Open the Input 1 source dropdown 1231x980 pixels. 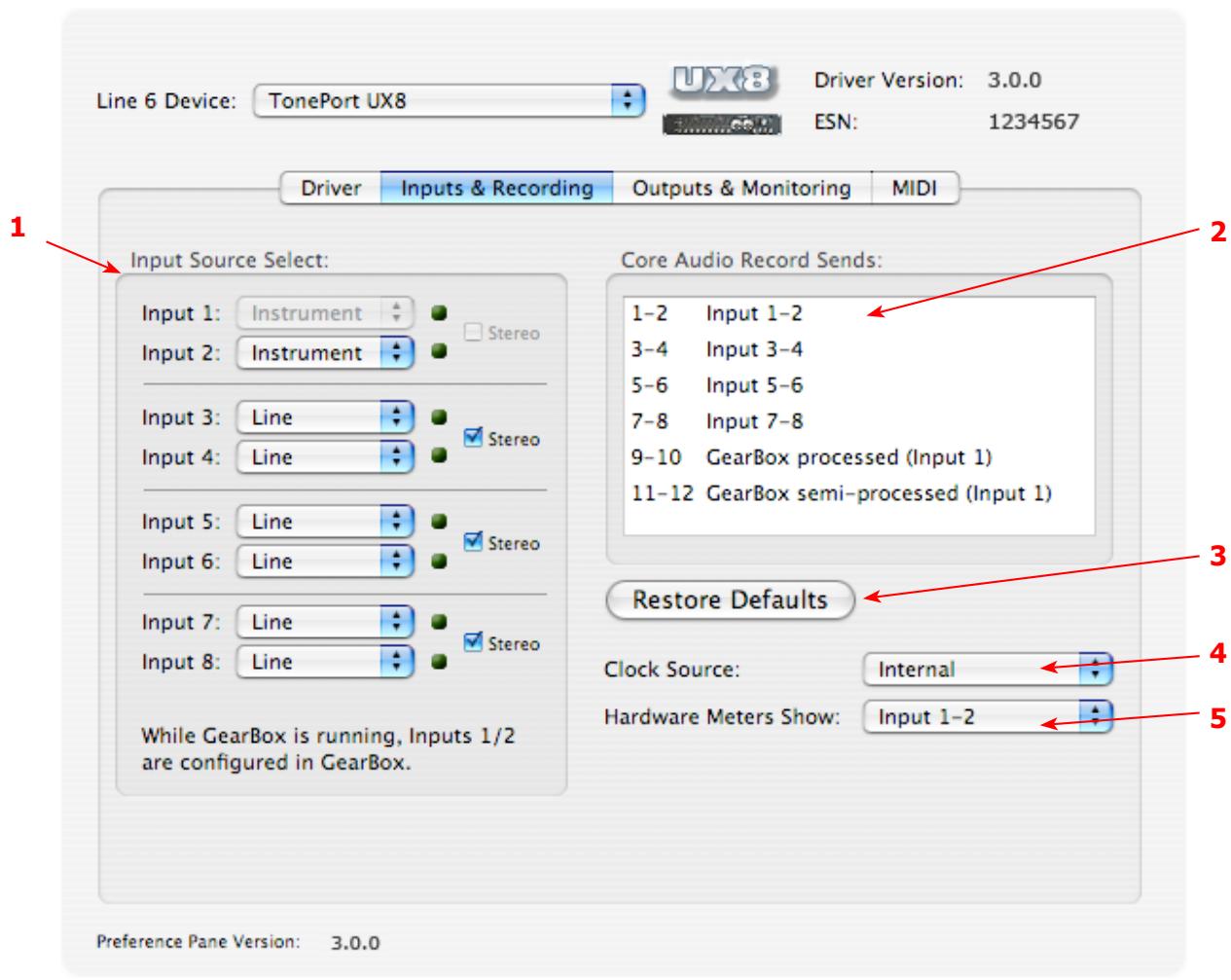(326, 313)
